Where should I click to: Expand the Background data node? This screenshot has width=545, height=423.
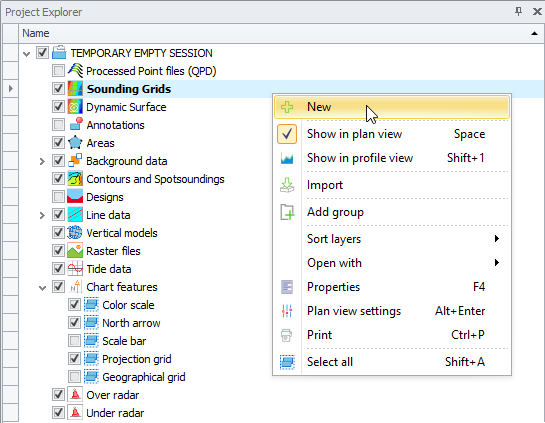[42, 161]
